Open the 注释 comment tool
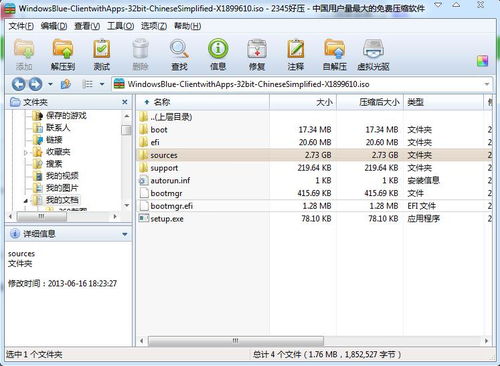The height and width of the screenshot is (366, 500). coord(296,55)
